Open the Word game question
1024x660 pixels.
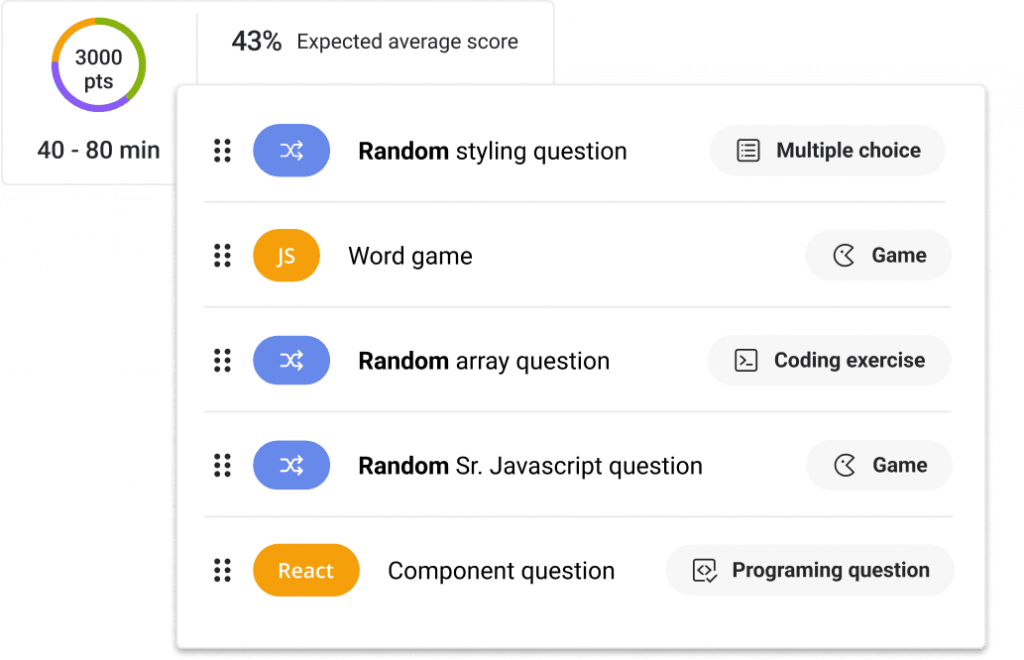point(410,256)
